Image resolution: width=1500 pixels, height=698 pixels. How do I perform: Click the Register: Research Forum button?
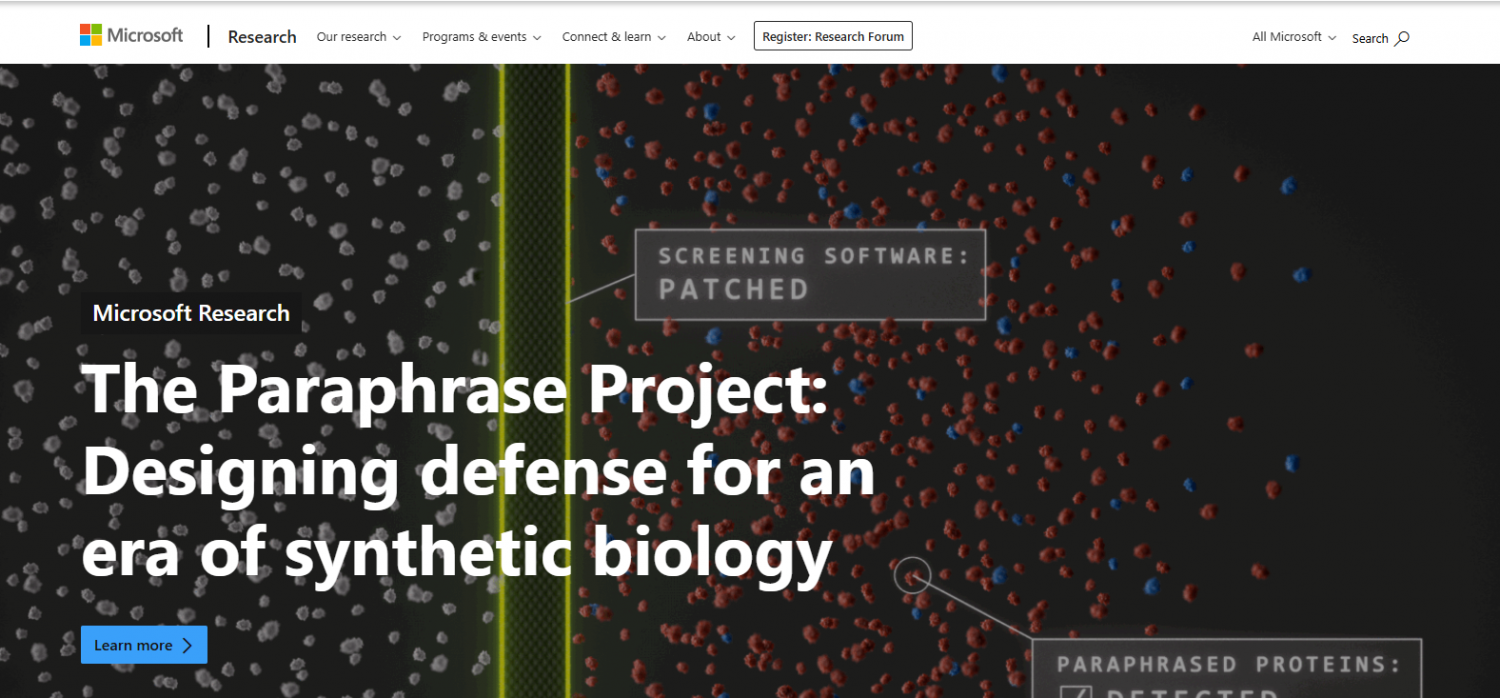pos(833,37)
